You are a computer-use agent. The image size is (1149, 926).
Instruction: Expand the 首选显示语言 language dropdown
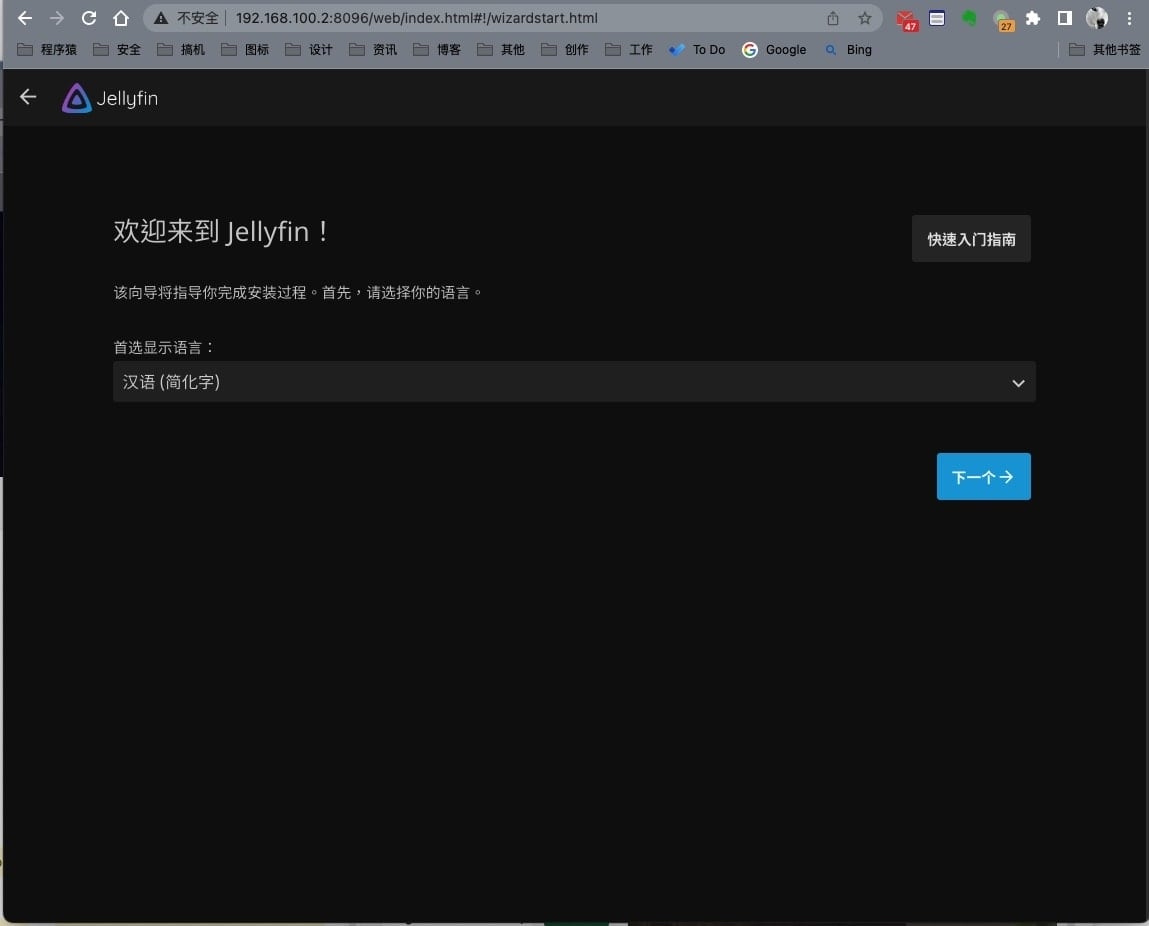574,382
